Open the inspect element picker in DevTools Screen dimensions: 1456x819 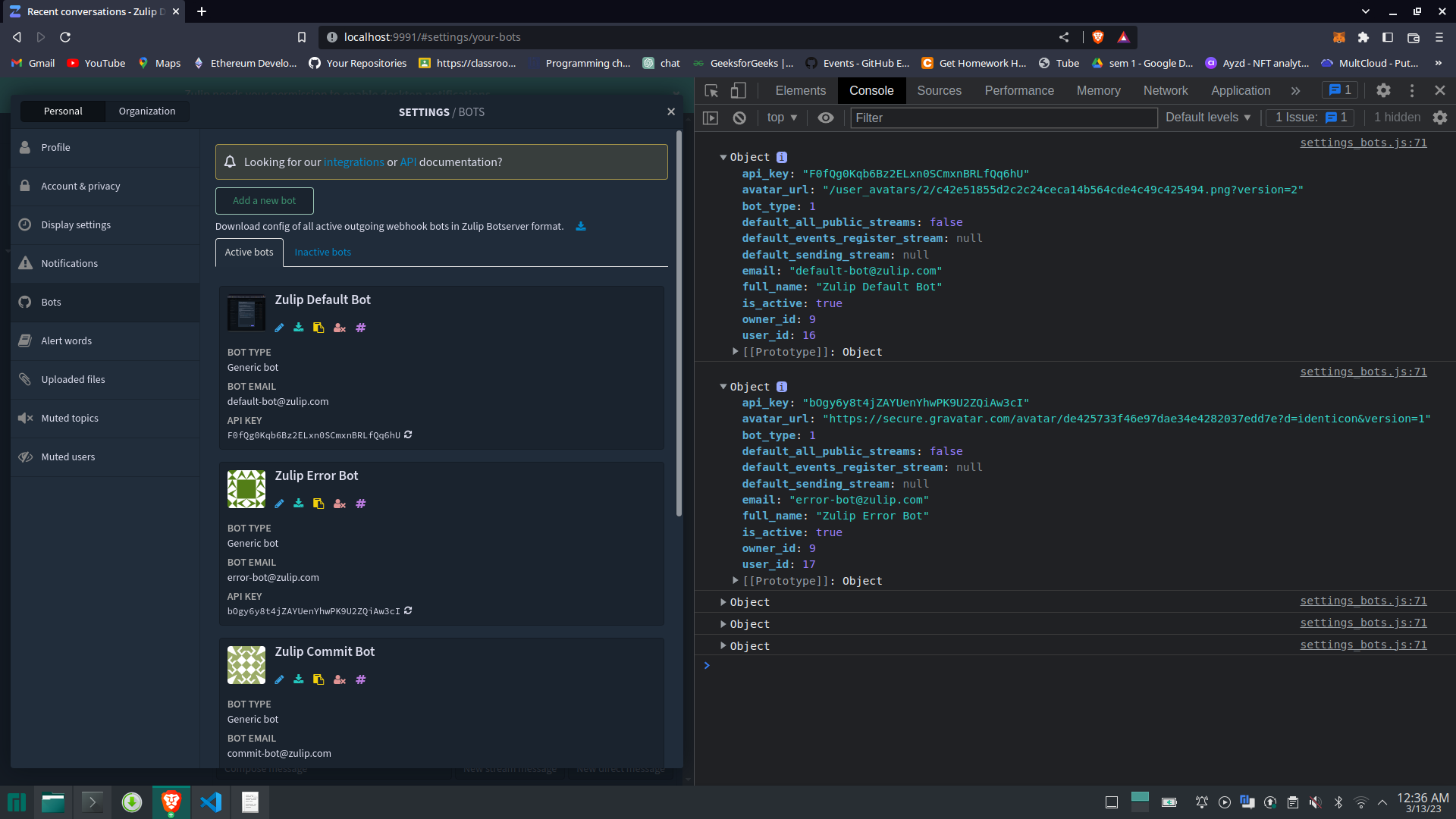coord(711,90)
